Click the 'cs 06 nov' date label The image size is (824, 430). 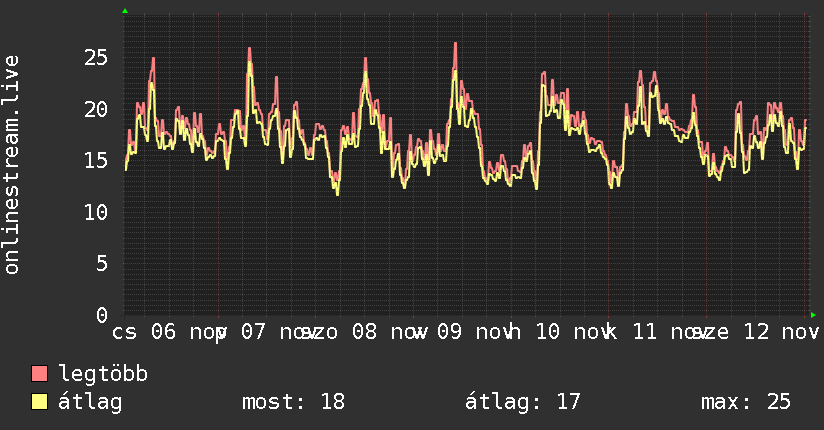[x=168, y=332]
